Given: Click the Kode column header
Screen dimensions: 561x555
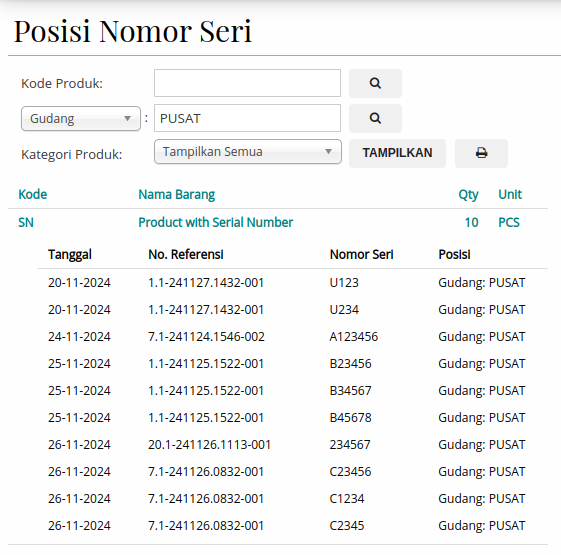Looking at the screenshot, I should coord(33,194).
